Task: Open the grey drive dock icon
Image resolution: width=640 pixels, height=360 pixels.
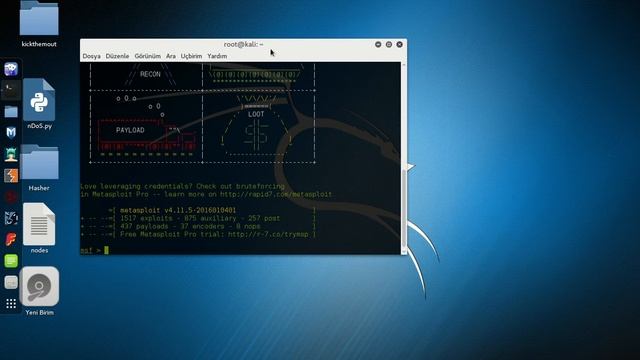Action: (x=11, y=282)
